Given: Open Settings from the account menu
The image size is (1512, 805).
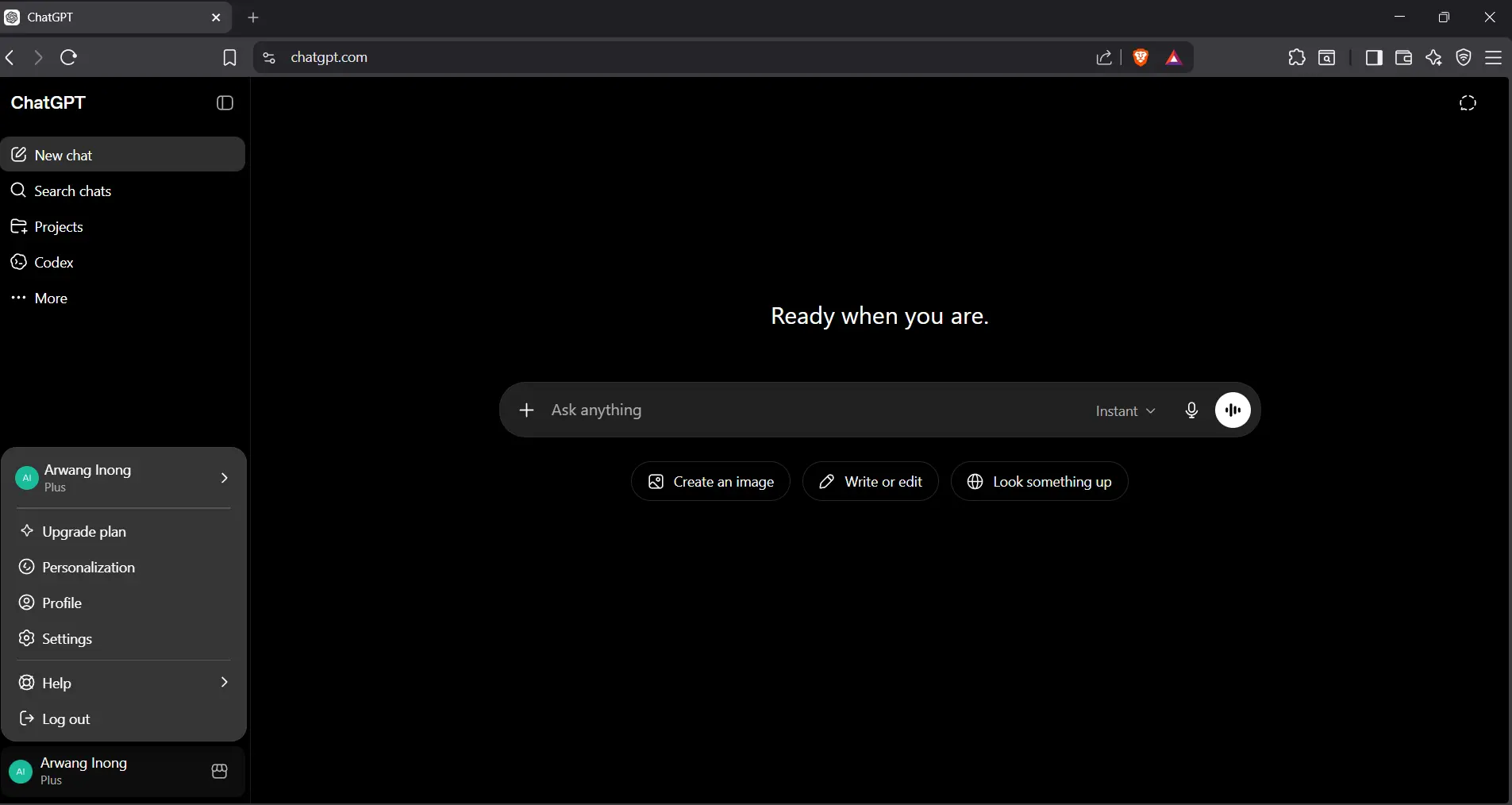Looking at the screenshot, I should tap(123, 638).
